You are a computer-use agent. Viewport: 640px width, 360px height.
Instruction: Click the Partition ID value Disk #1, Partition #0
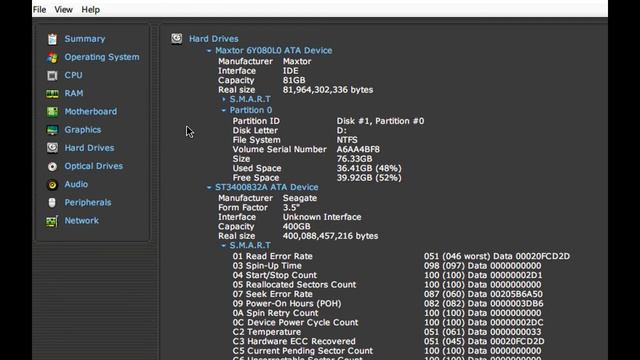(x=380, y=121)
